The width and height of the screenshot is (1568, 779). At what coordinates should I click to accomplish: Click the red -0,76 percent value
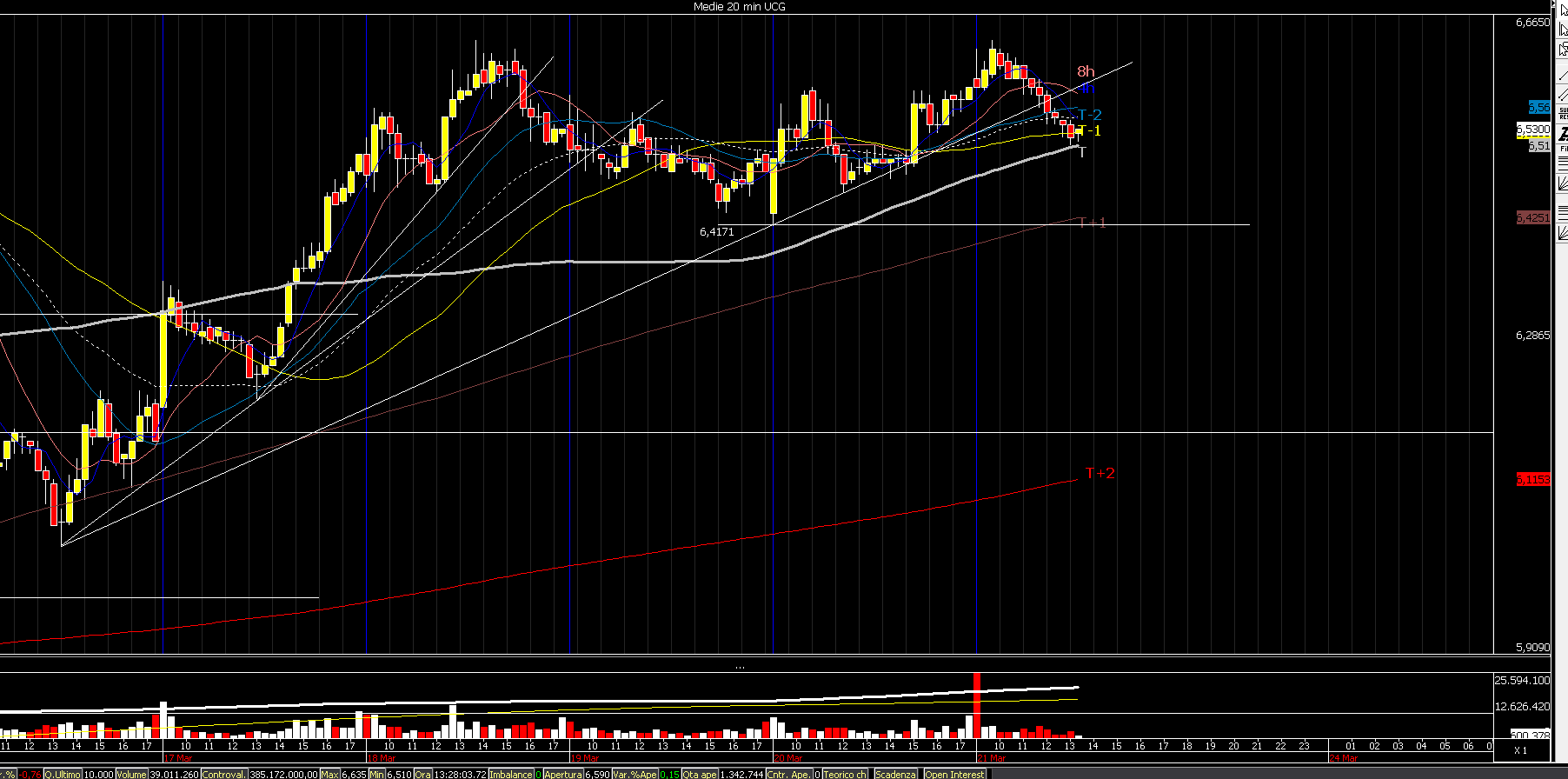[30, 774]
